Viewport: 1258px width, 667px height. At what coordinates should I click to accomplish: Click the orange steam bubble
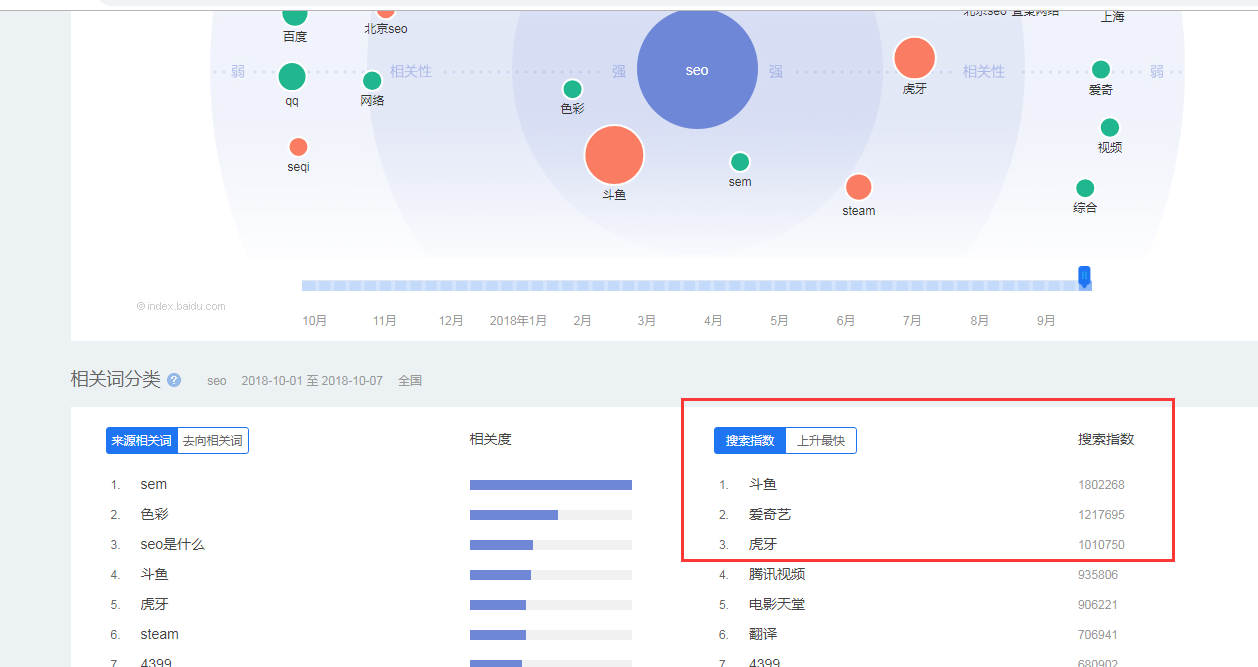click(x=858, y=187)
